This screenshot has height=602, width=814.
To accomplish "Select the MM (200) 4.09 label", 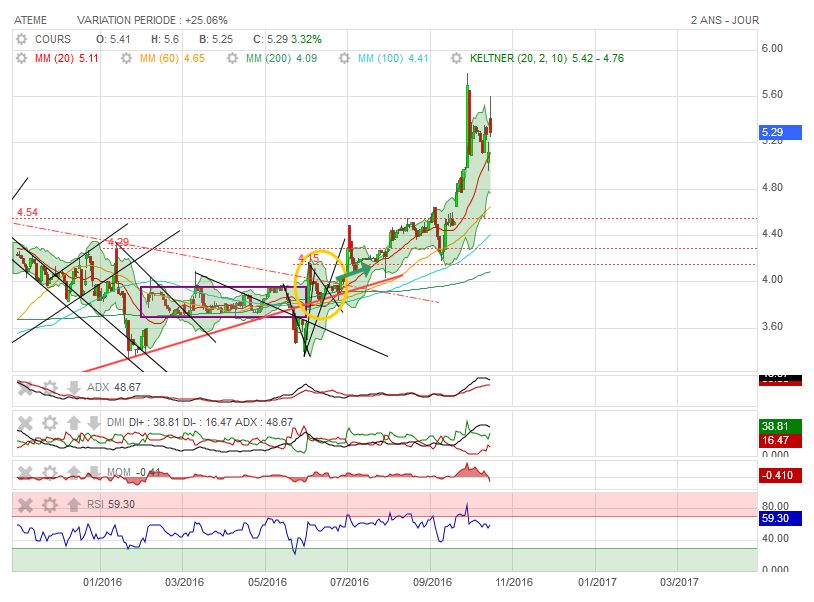I will point(281,58).
